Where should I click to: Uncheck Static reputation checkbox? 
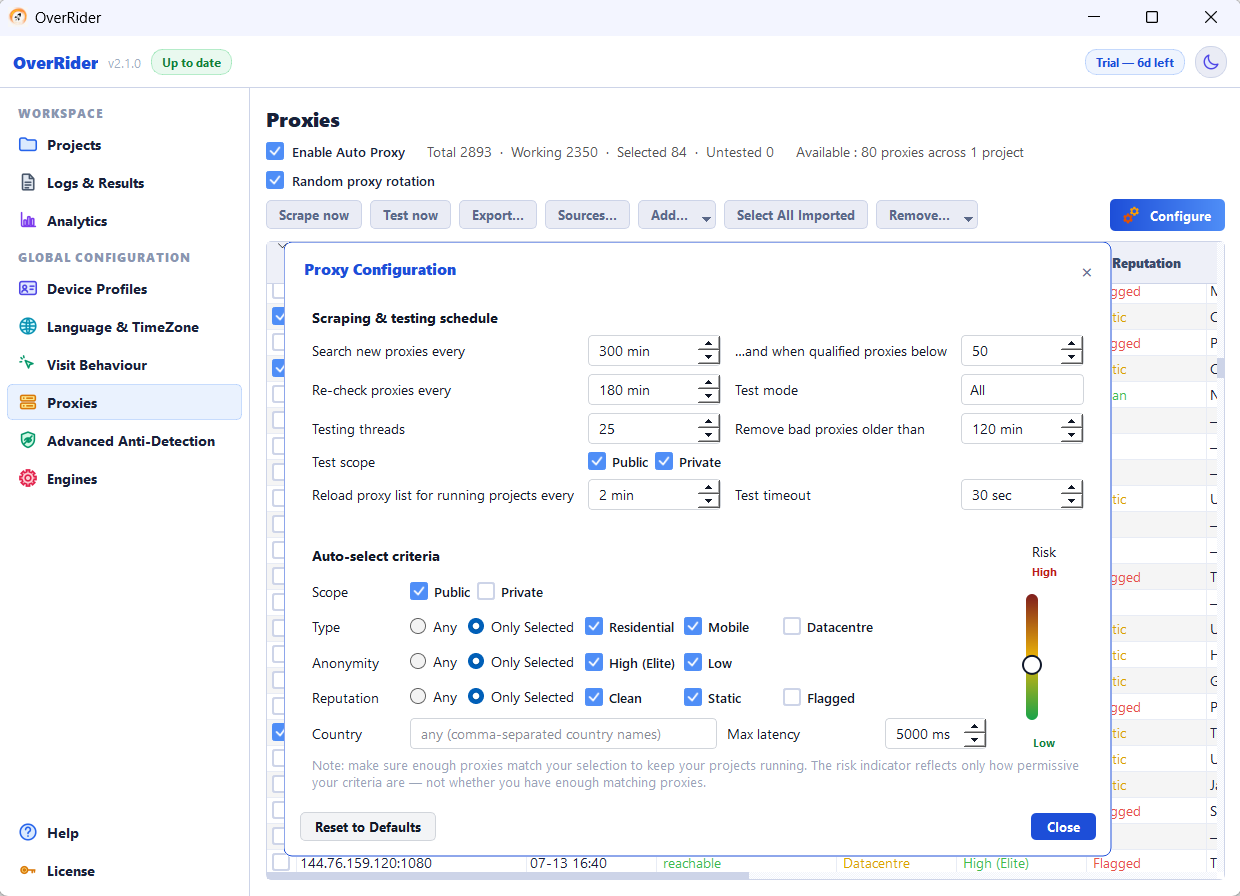tap(693, 697)
